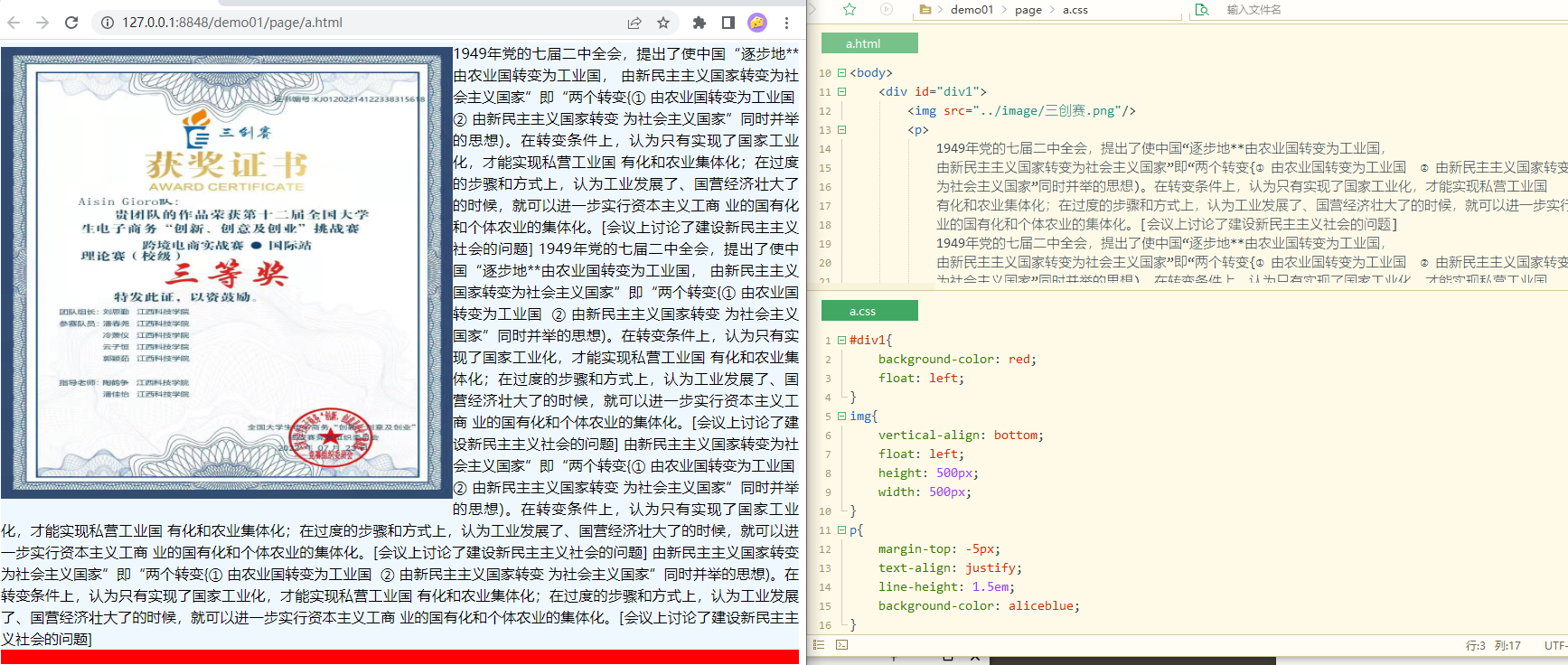The height and width of the screenshot is (665, 1568).
Task: Select demo01 in the editor breadcrumb
Action: tap(972, 10)
